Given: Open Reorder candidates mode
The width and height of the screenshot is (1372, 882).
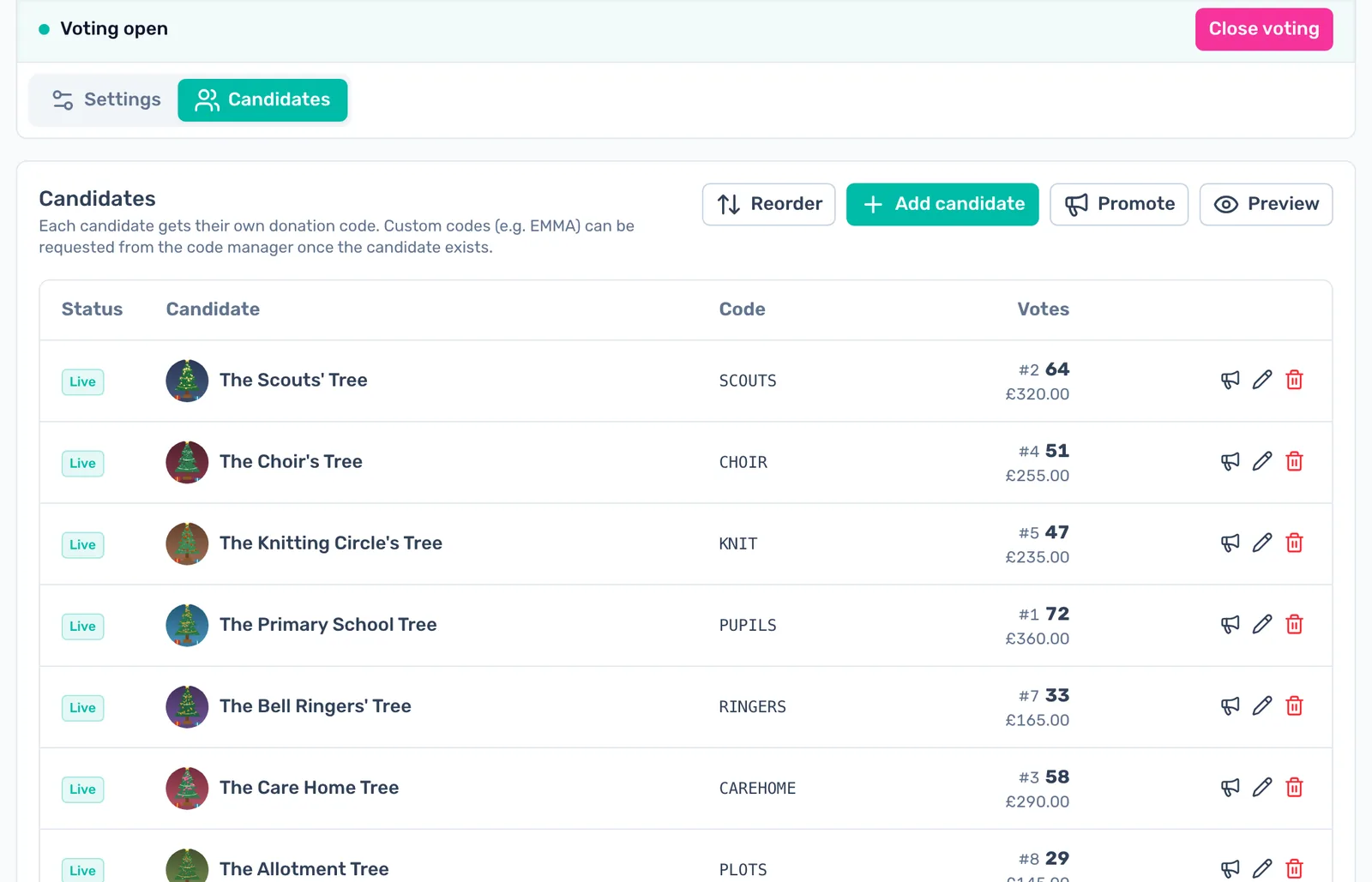Looking at the screenshot, I should coord(768,204).
